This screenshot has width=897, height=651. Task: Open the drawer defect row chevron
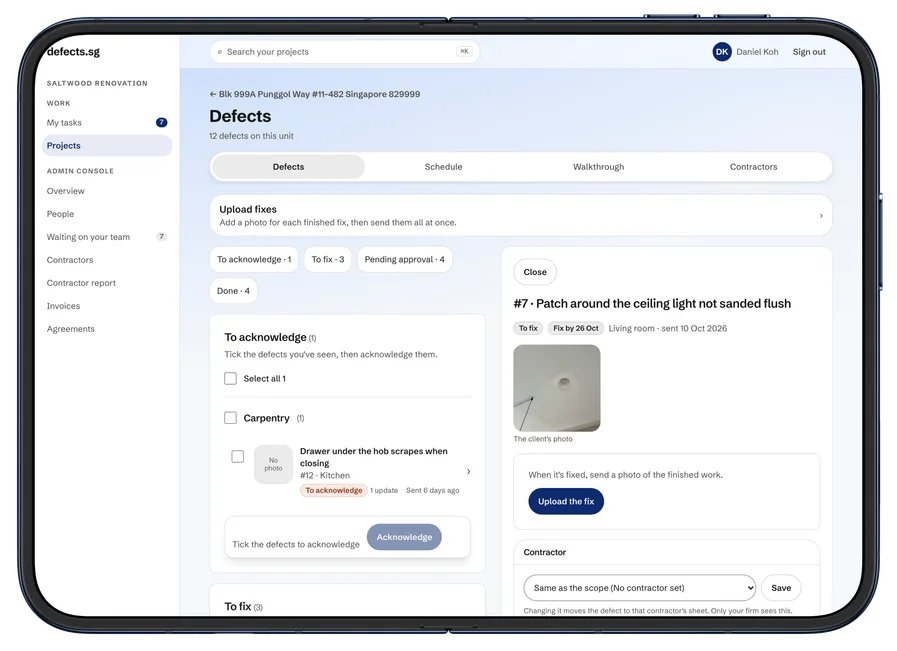pos(469,471)
